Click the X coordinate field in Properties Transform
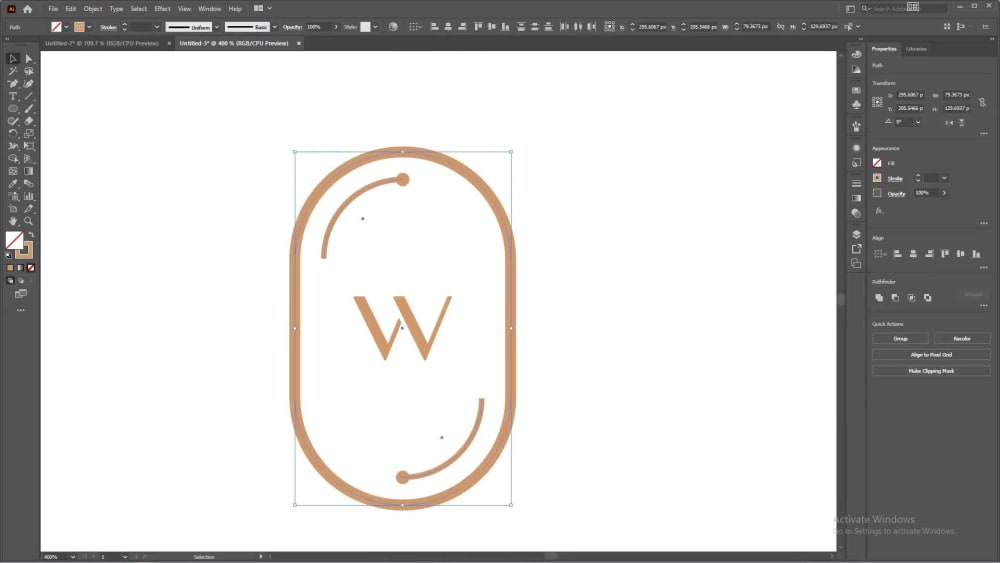Screen dimensions: 1000x563 click(911, 95)
